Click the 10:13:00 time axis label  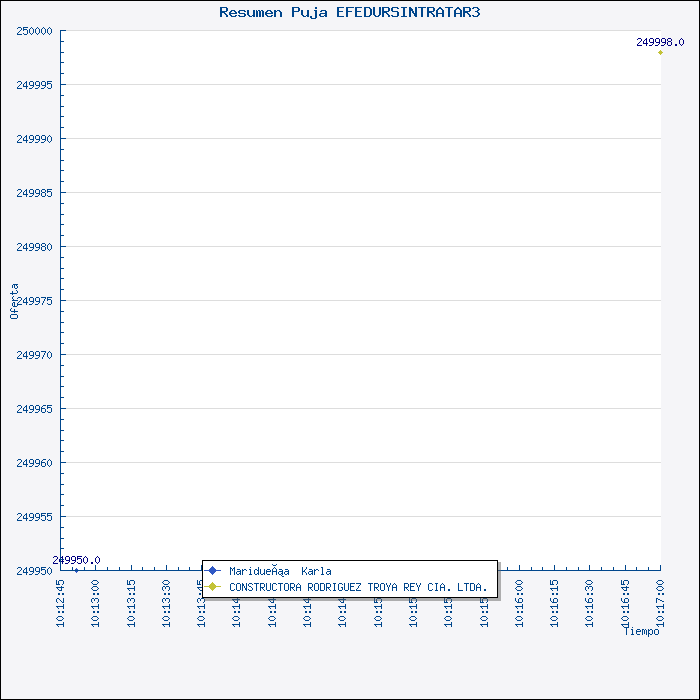coord(96,603)
